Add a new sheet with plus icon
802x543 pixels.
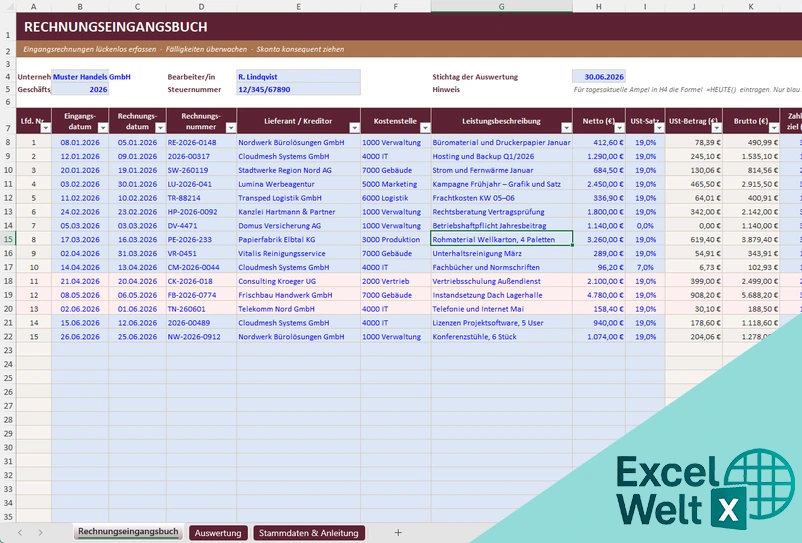coord(398,533)
